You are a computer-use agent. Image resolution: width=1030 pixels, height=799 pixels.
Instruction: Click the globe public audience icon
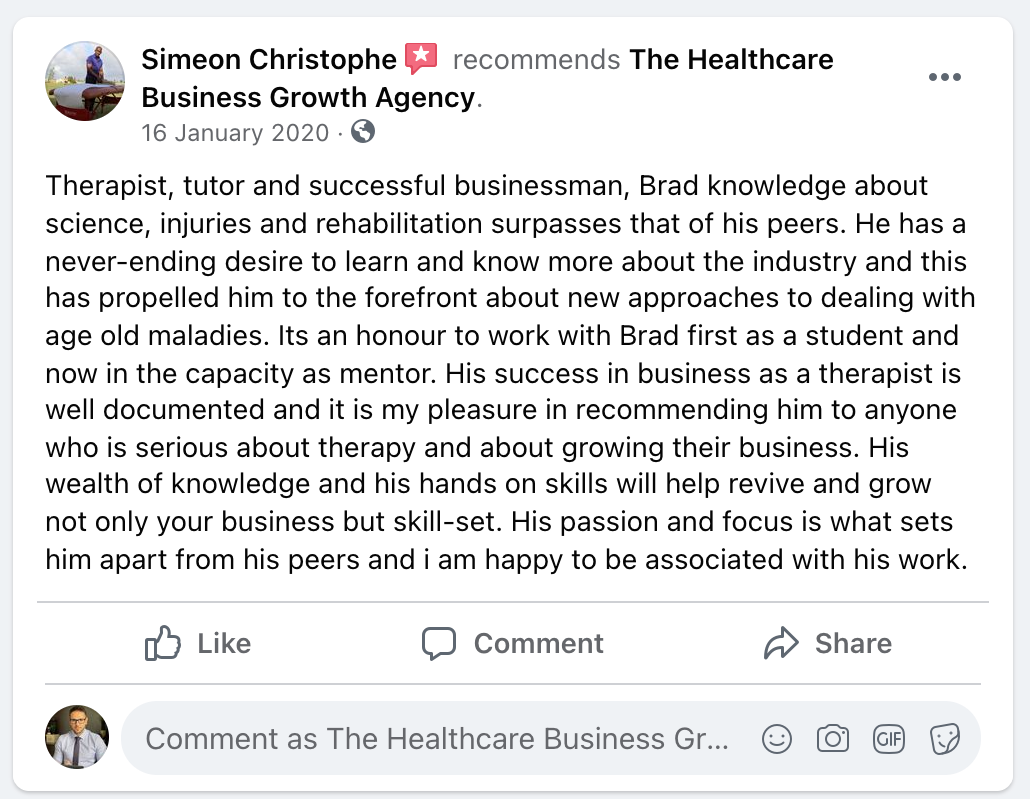pyautogui.click(x=363, y=131)
